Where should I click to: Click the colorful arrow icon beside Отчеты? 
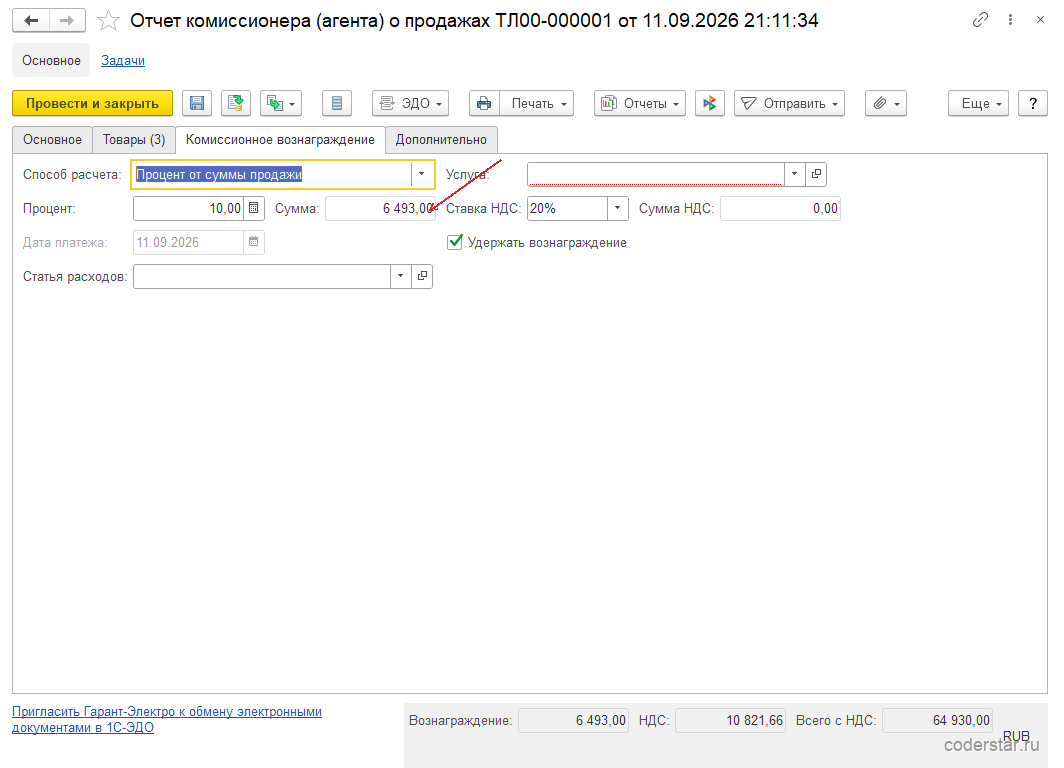[x=710, y=103]
